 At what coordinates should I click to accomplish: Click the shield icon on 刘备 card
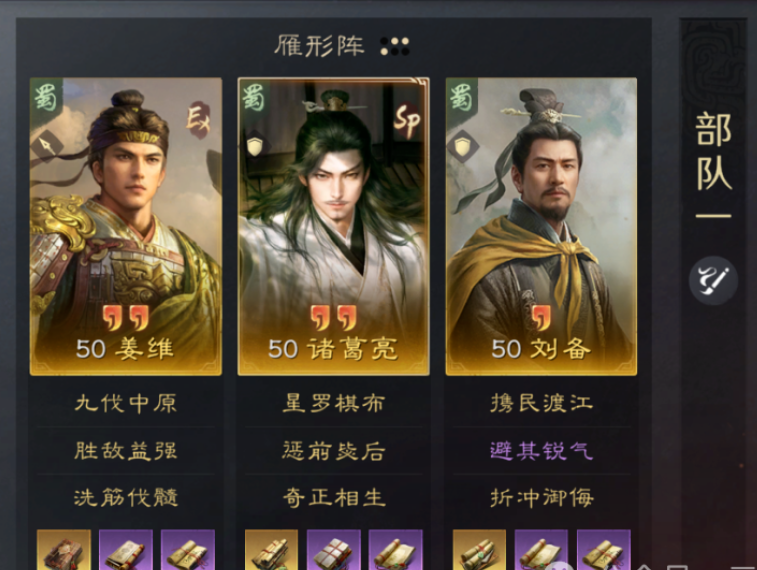coord(463,146)
